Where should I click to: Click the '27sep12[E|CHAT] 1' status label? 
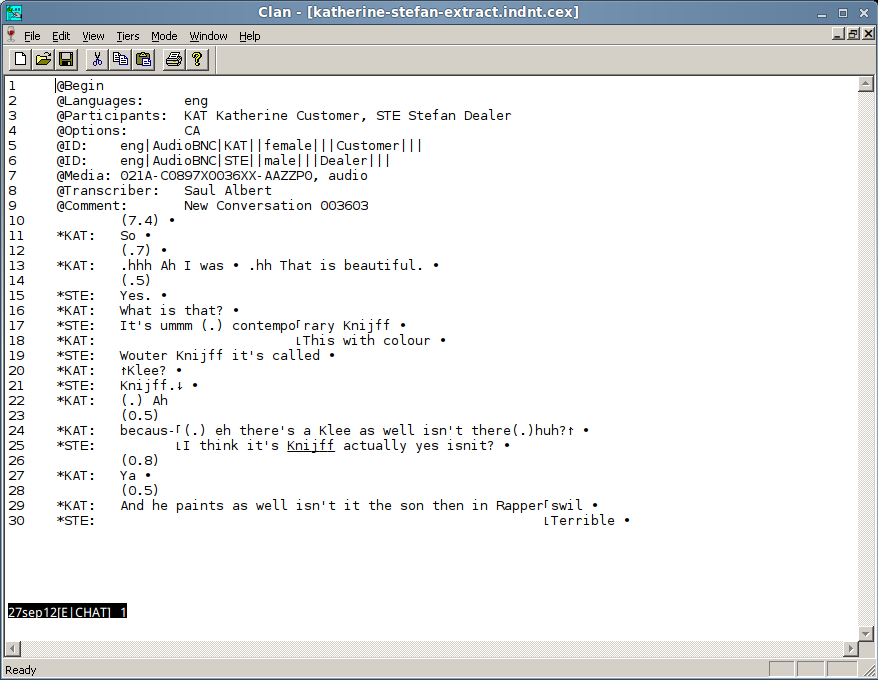(67, 612)
